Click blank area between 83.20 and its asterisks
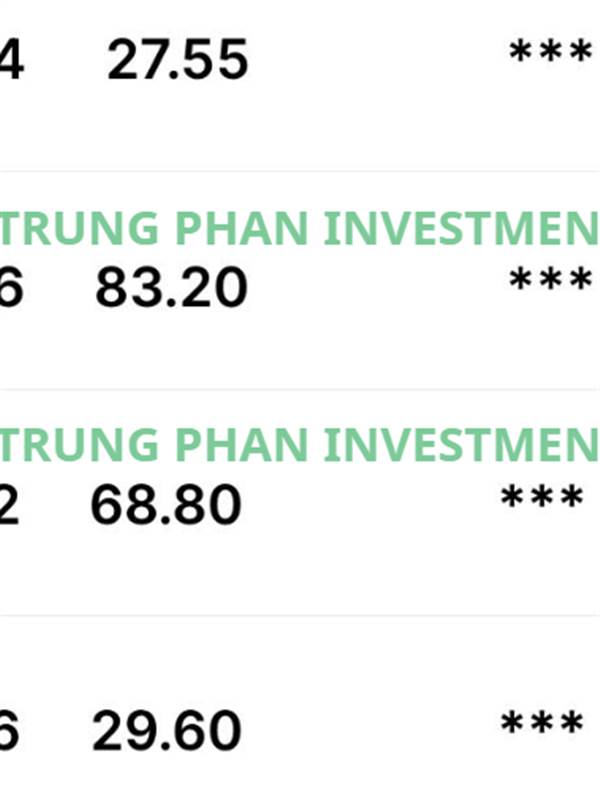The image size is (600, 800). pos(380,289)
